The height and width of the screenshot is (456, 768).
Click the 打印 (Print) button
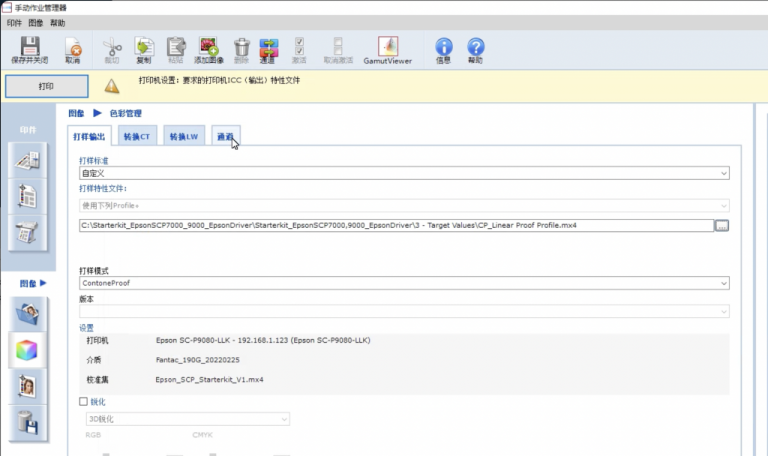pos(46,86)
